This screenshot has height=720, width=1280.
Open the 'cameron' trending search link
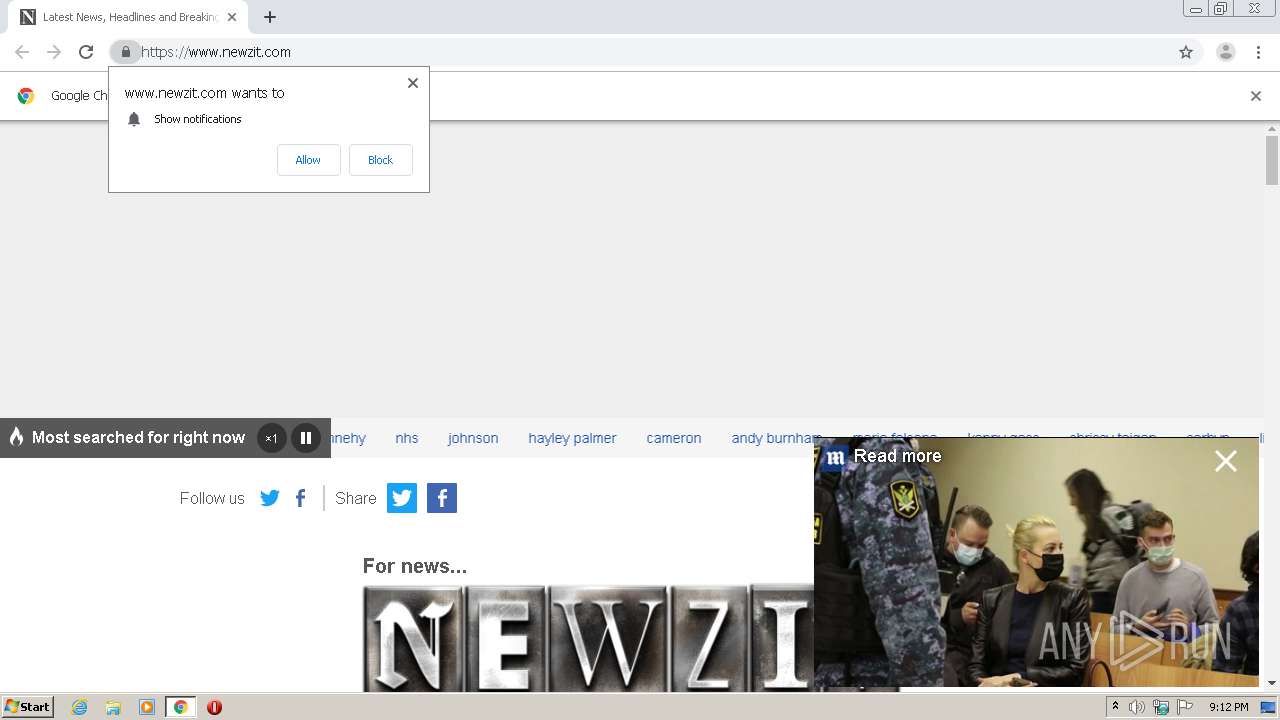pyautogui.click(x=674, y=438)
